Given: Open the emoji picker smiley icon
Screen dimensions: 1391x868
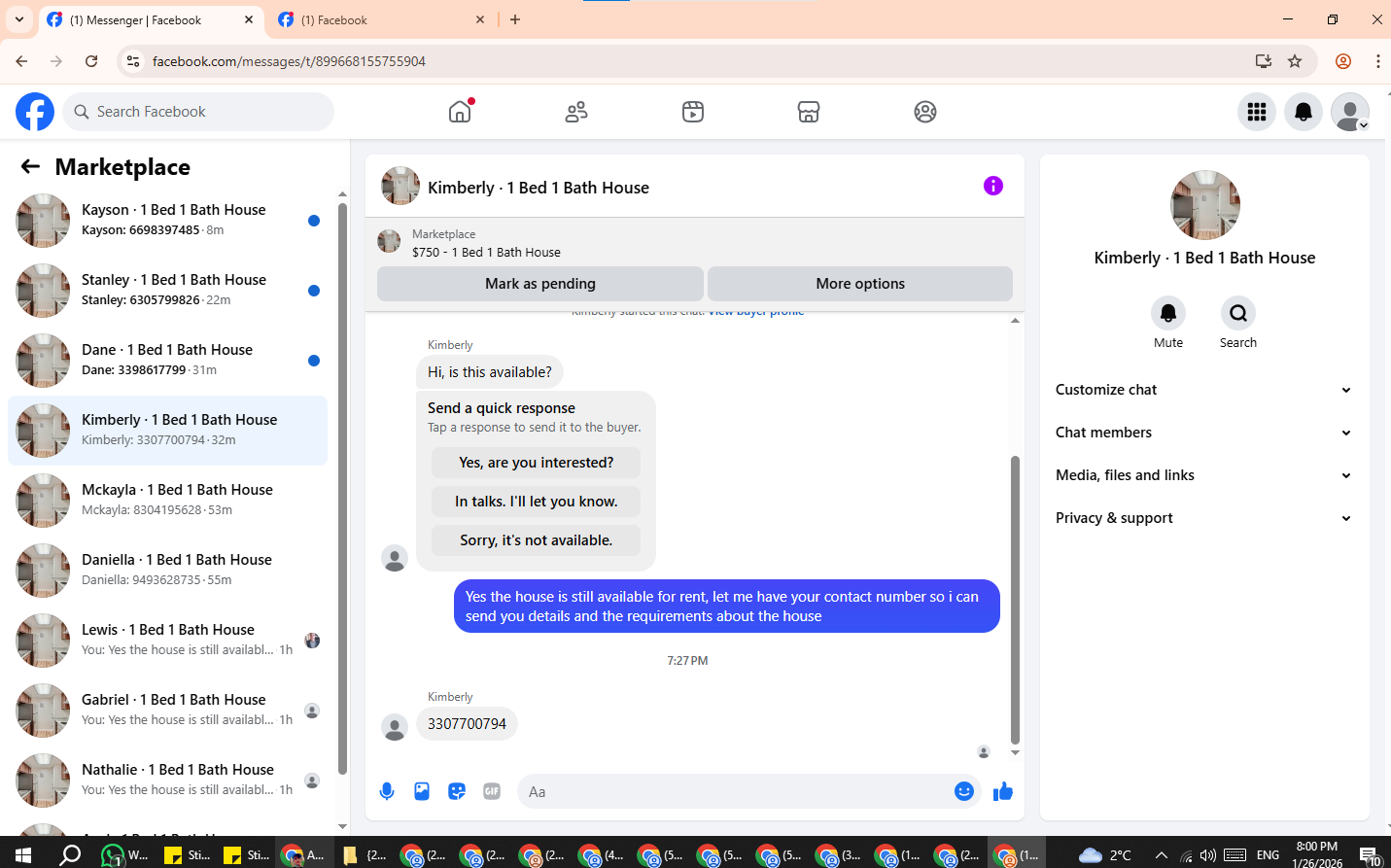Looking at the screenshot, I should tap(964, 791).
